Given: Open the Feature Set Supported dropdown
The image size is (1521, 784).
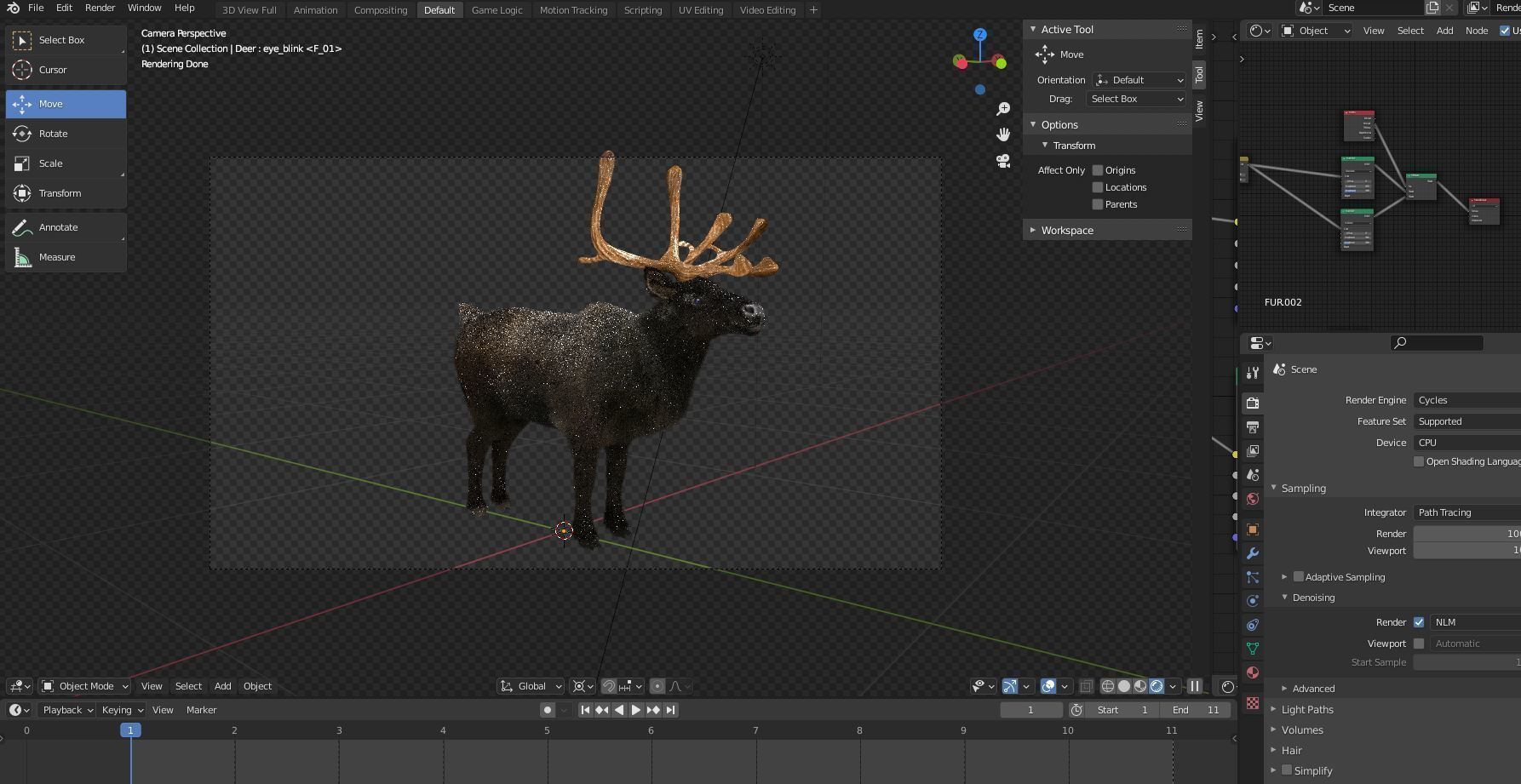Looking at the screenshot, I should 1466,421.
